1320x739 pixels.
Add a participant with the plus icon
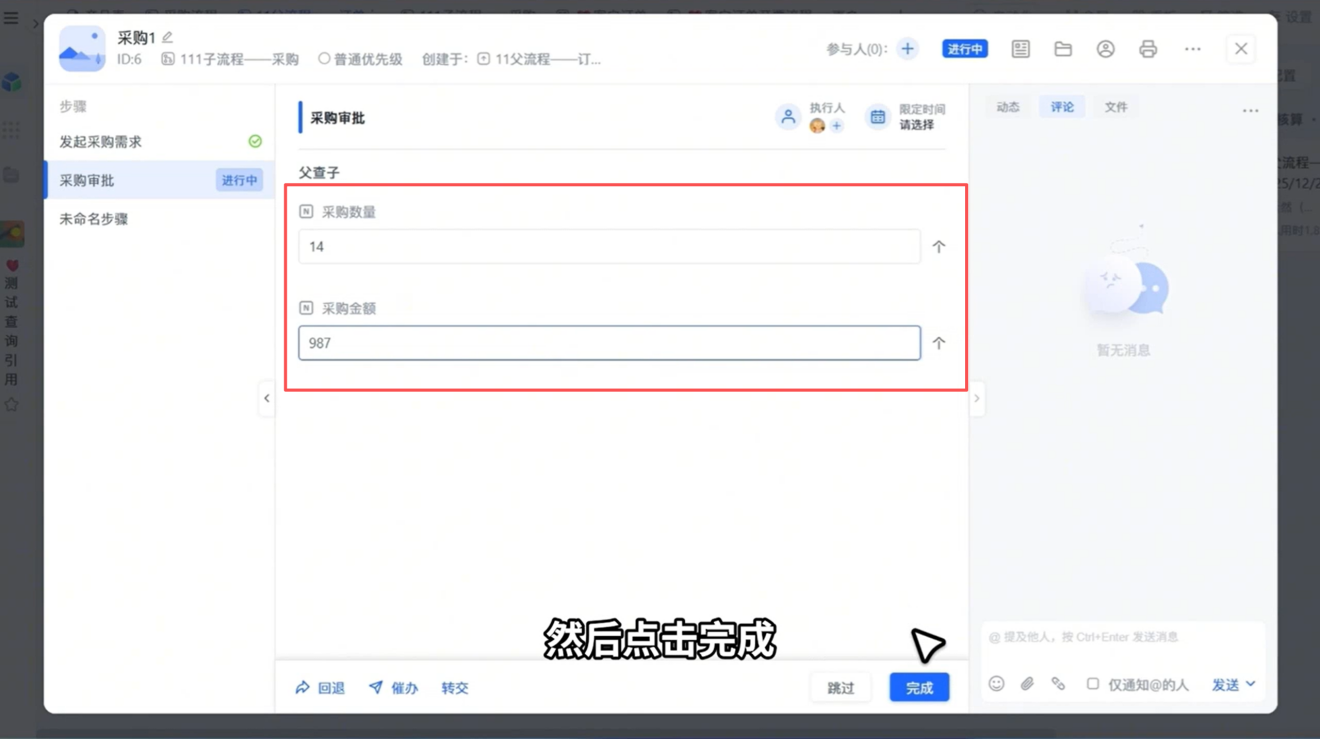pyautogui.click(x=907, y=49)
